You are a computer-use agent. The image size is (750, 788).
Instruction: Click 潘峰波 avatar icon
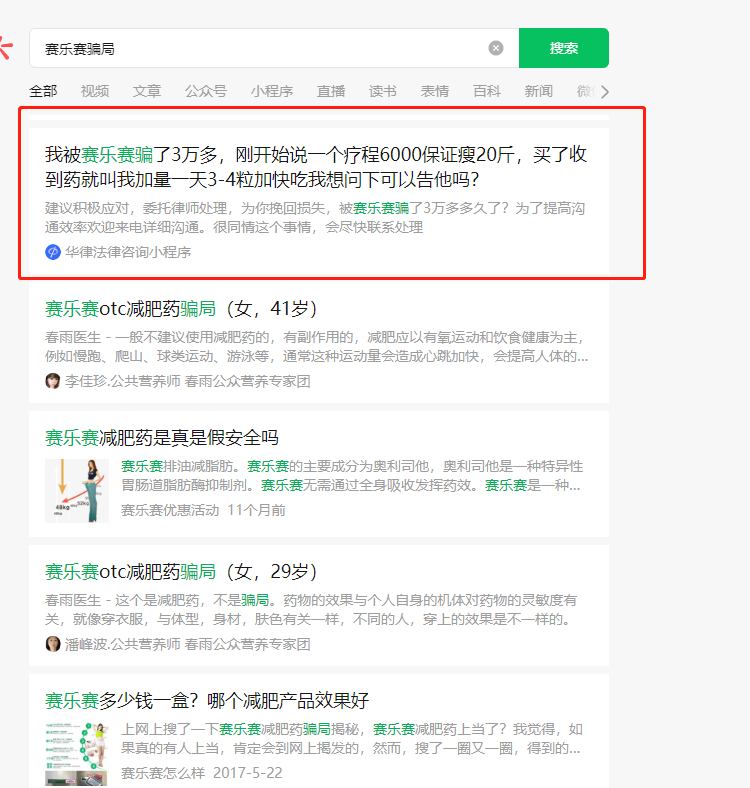[53, 644]
